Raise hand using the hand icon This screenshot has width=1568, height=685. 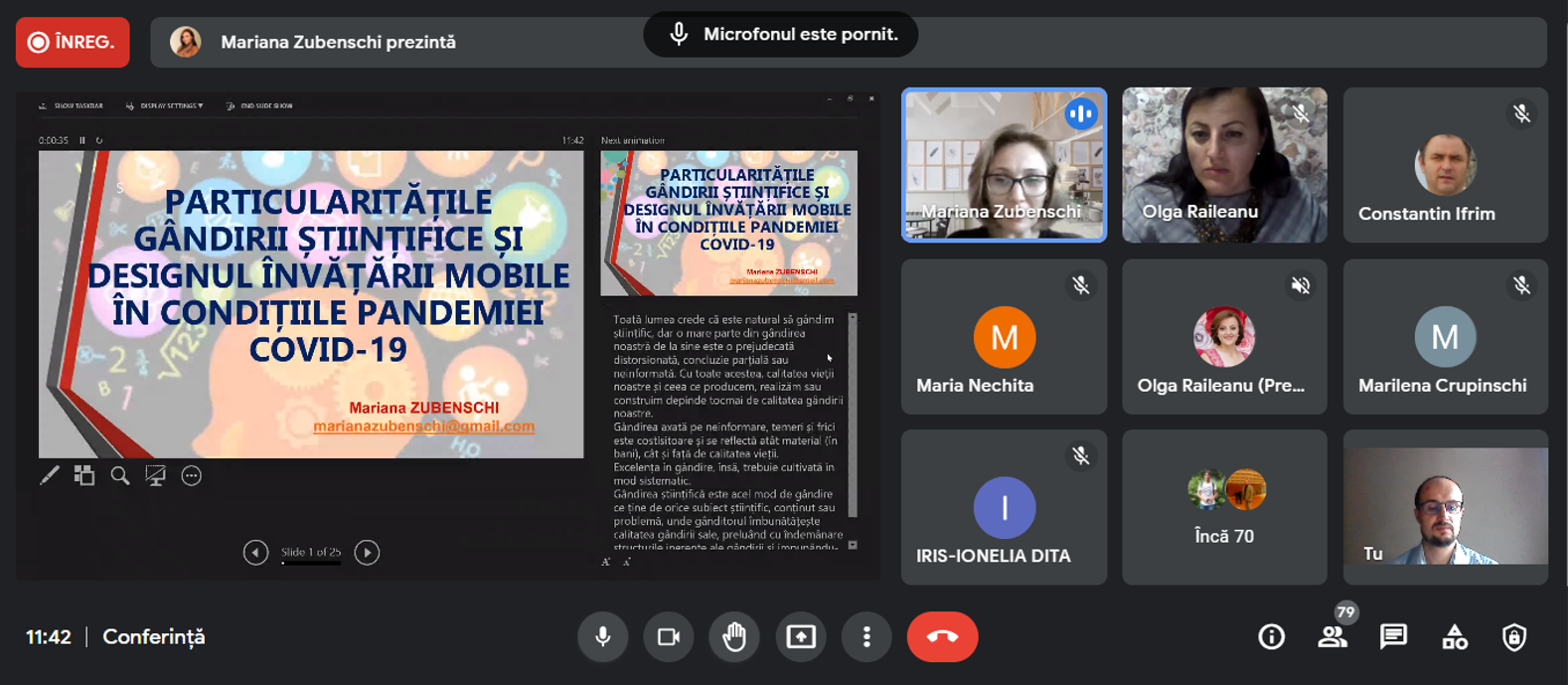[x=734, y=637]
